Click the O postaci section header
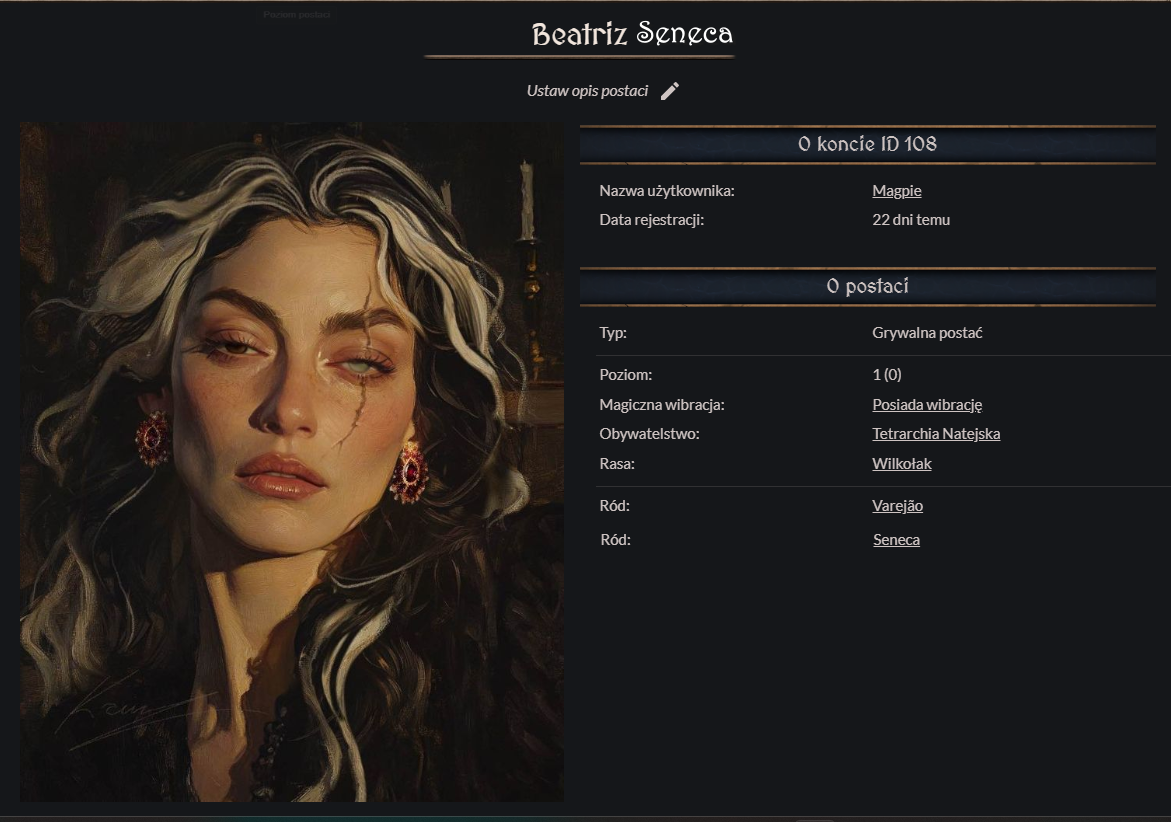1171x822 pixels. (x=867, y=286)
